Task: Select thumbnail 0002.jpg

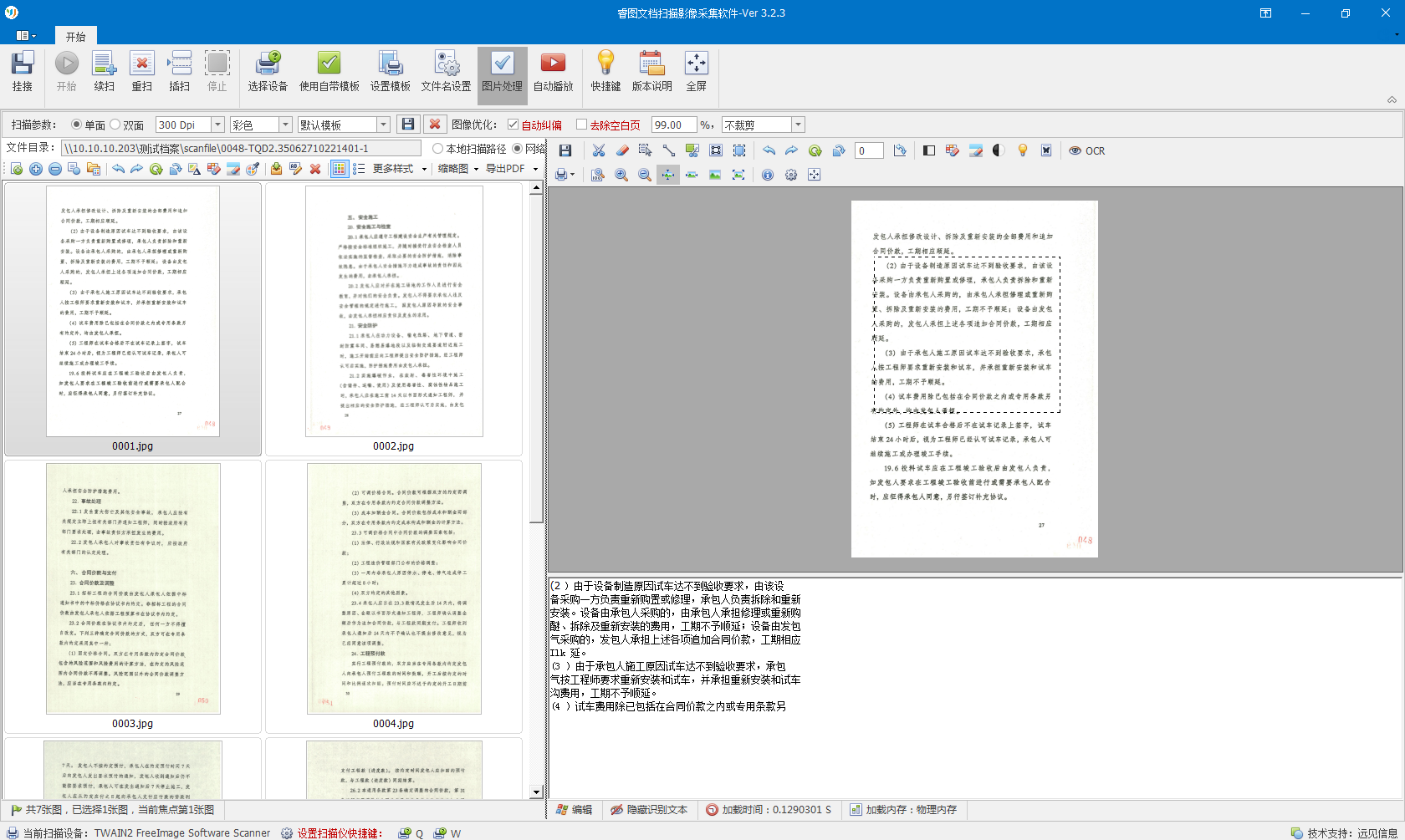Action: (394, 318)
